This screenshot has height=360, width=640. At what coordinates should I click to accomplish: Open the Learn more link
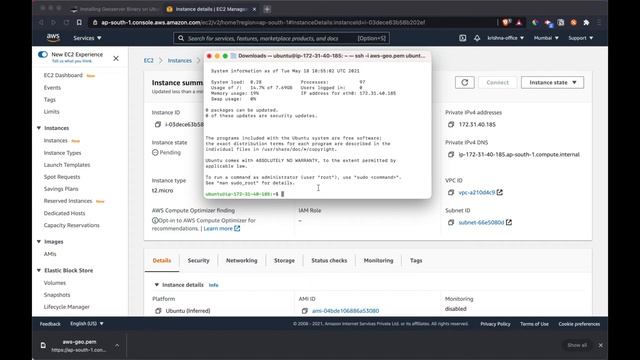[x=222, y=229]
